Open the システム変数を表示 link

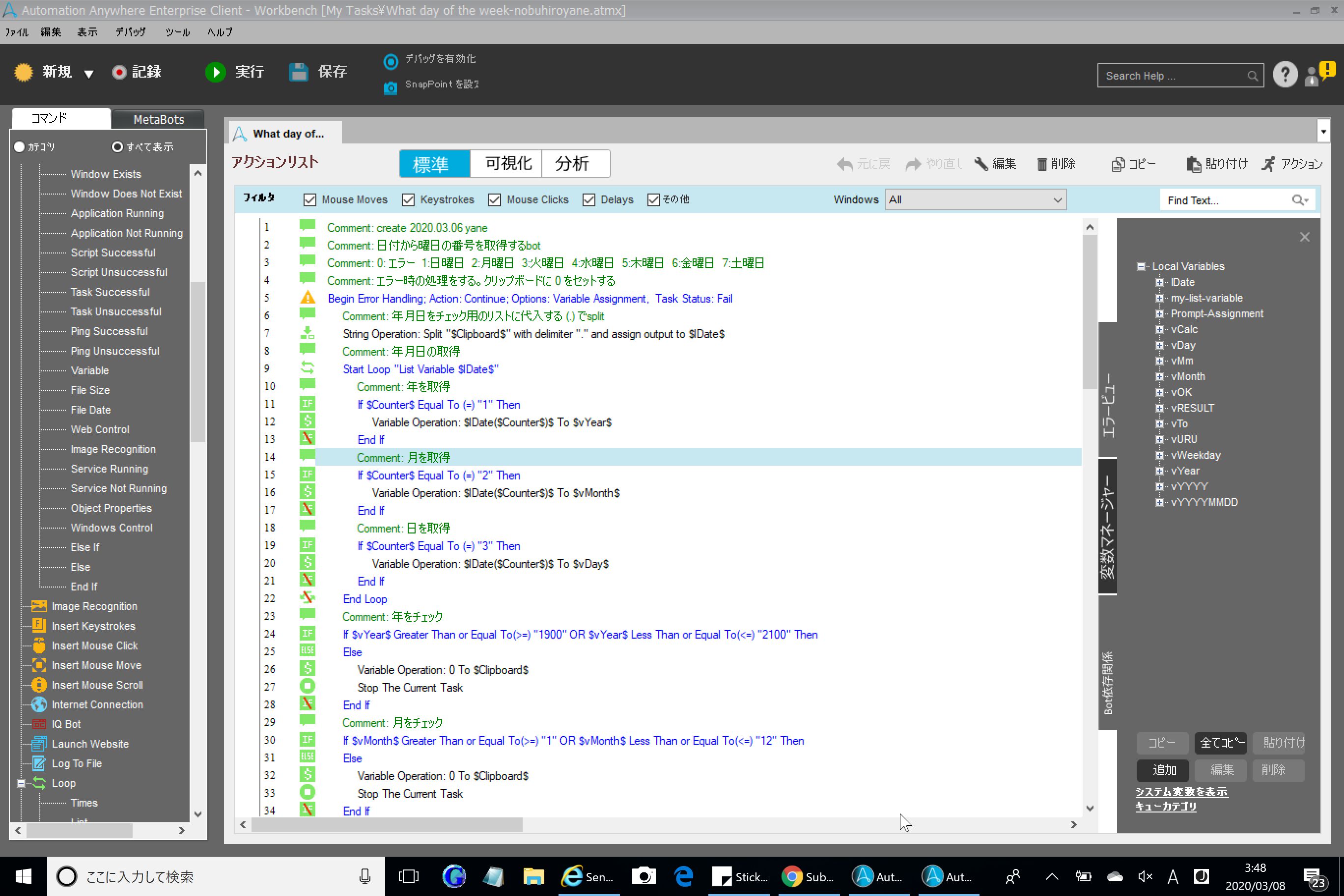pos(1181,791)
